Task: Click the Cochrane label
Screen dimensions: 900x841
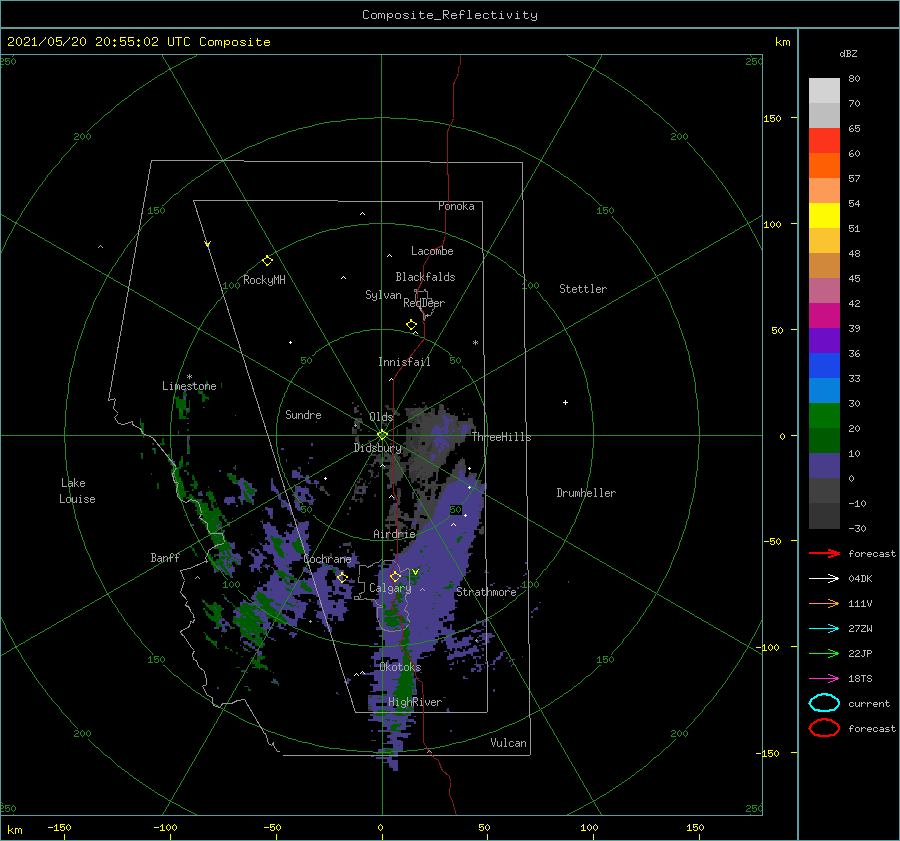Action: [x=327, y=559]
